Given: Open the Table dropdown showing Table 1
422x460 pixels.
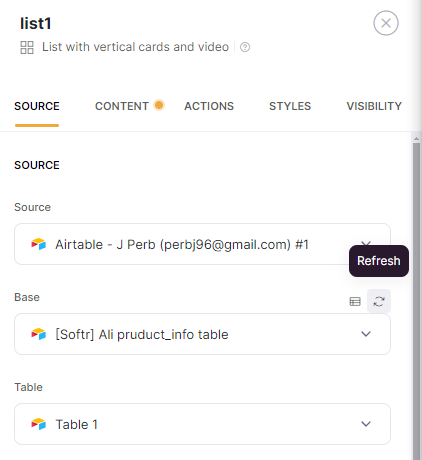Looking at the screenshot, I should tap(202, 424).
